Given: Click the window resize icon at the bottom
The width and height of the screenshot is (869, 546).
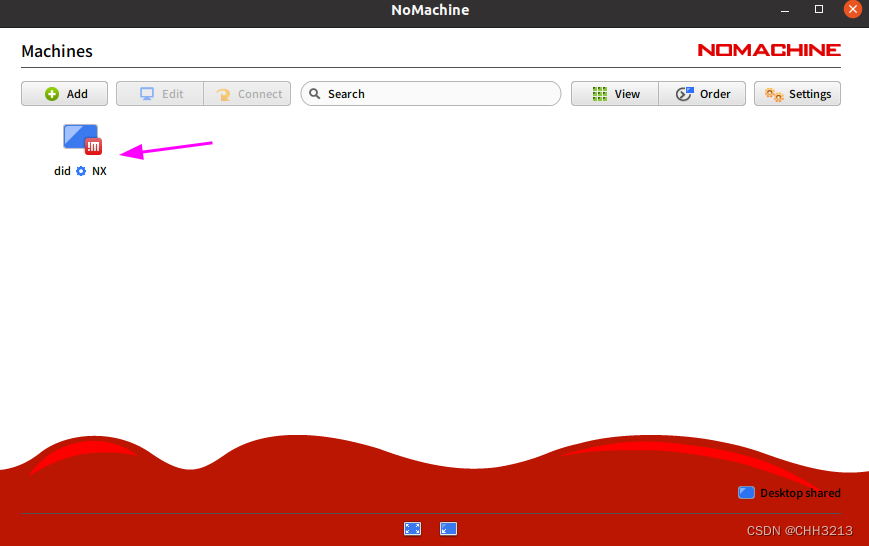Looking at the screenshot, I should tap(448, 529).
